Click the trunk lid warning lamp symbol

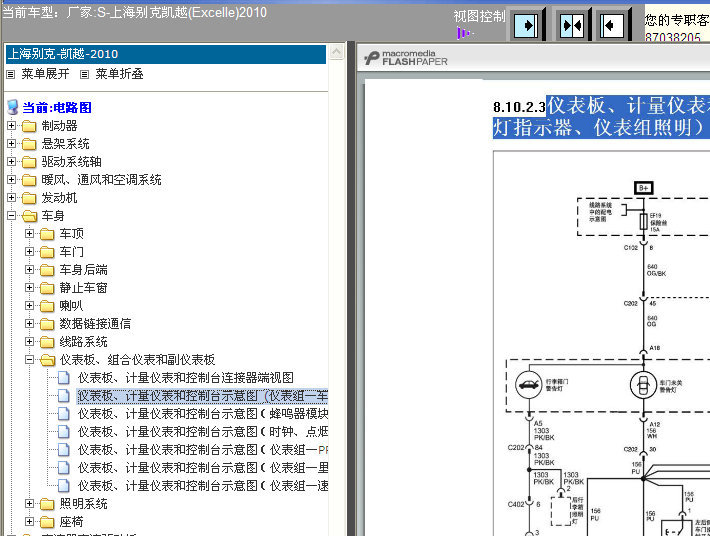click(528, 385)
